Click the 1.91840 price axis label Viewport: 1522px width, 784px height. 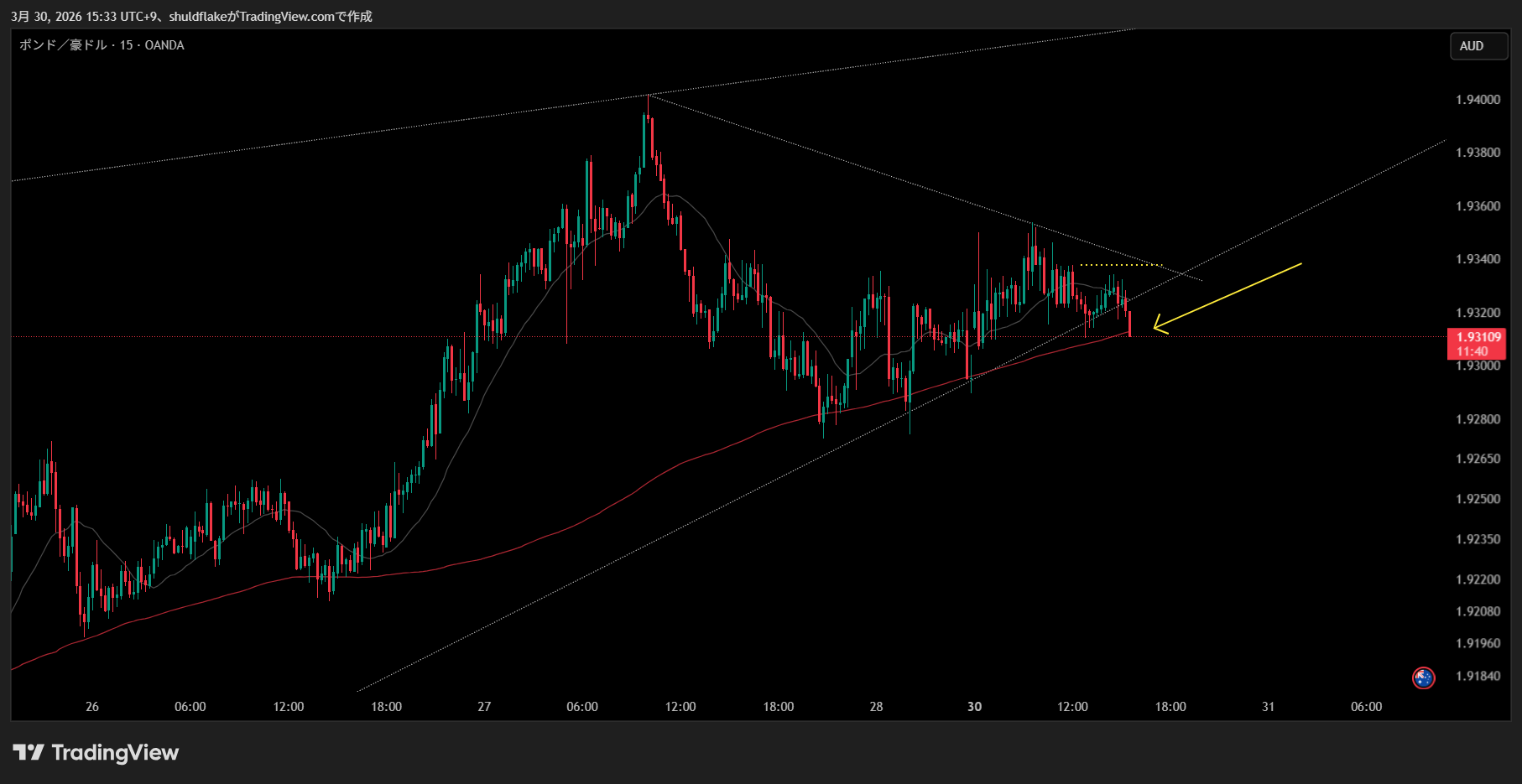[x=1478, y=676]
